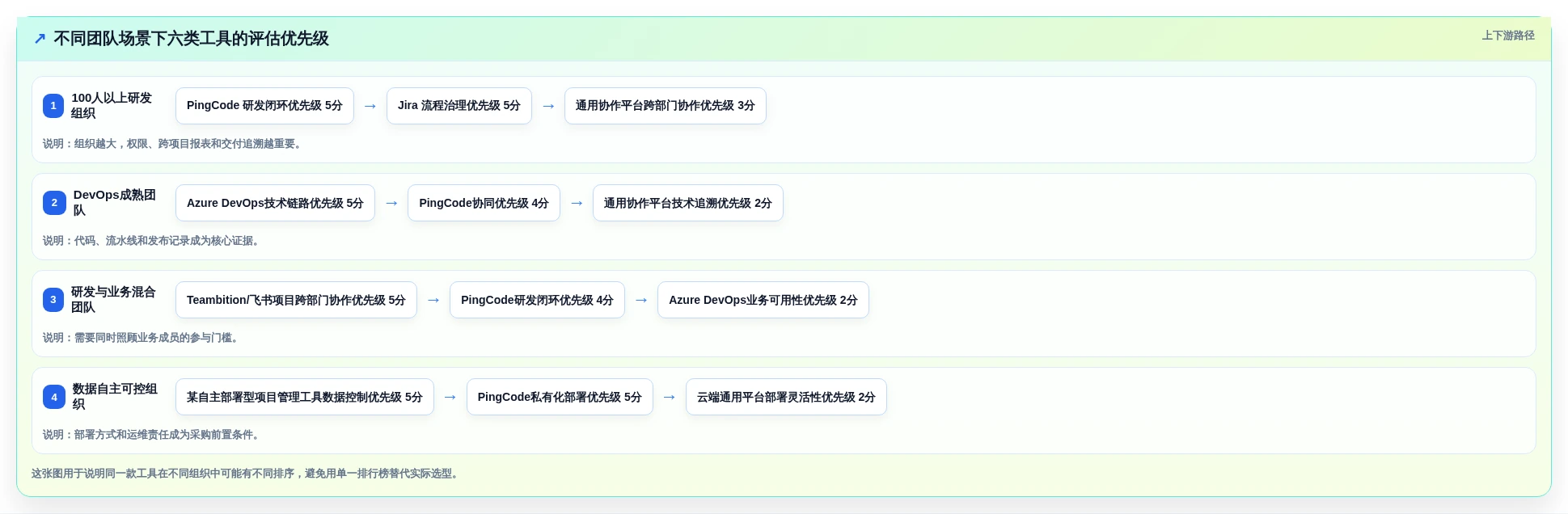1568x514 pixels.
Task: Click the number 4 badge
Action: (x=54, y=397)
